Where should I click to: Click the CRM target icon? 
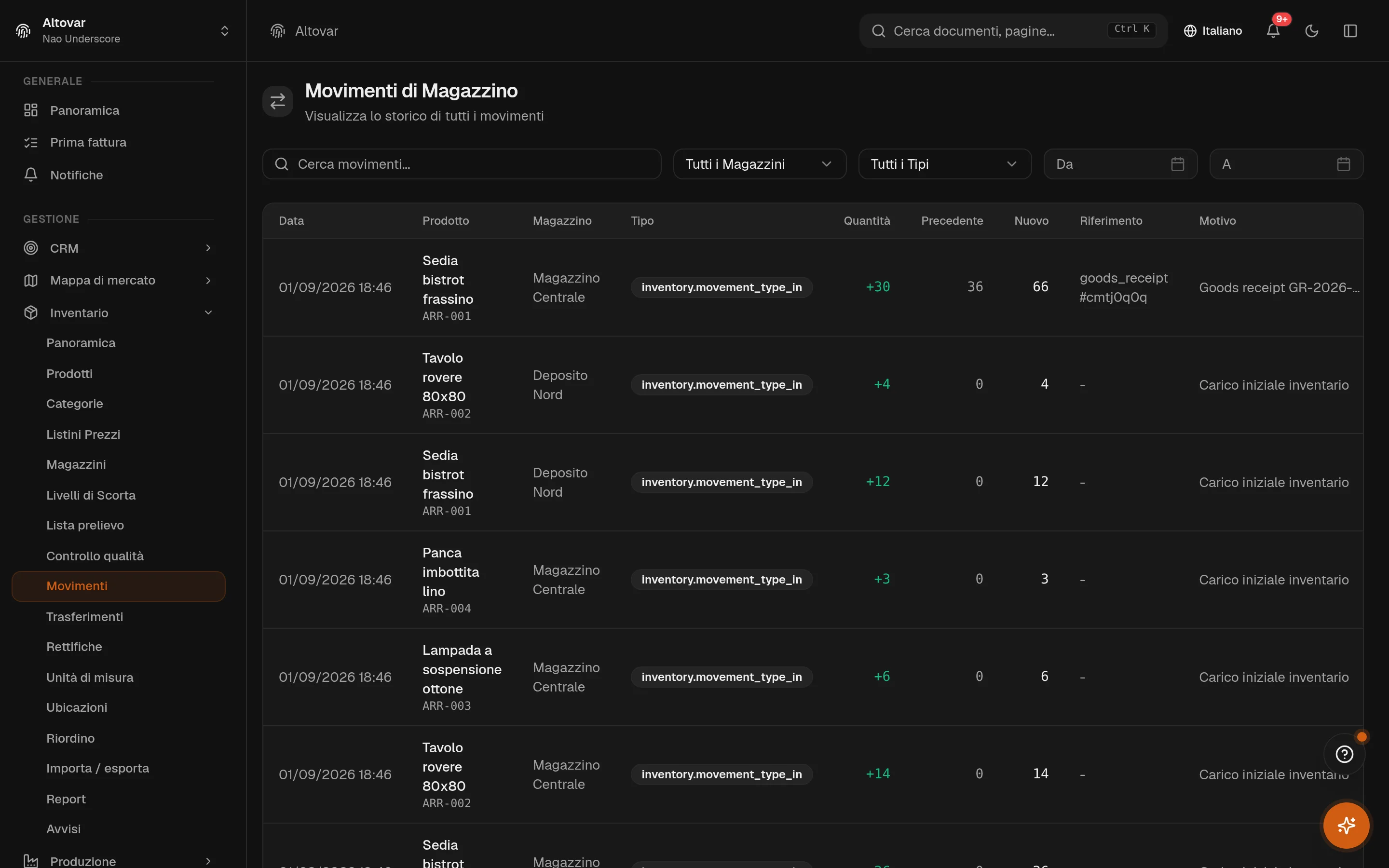coord(31,248)
